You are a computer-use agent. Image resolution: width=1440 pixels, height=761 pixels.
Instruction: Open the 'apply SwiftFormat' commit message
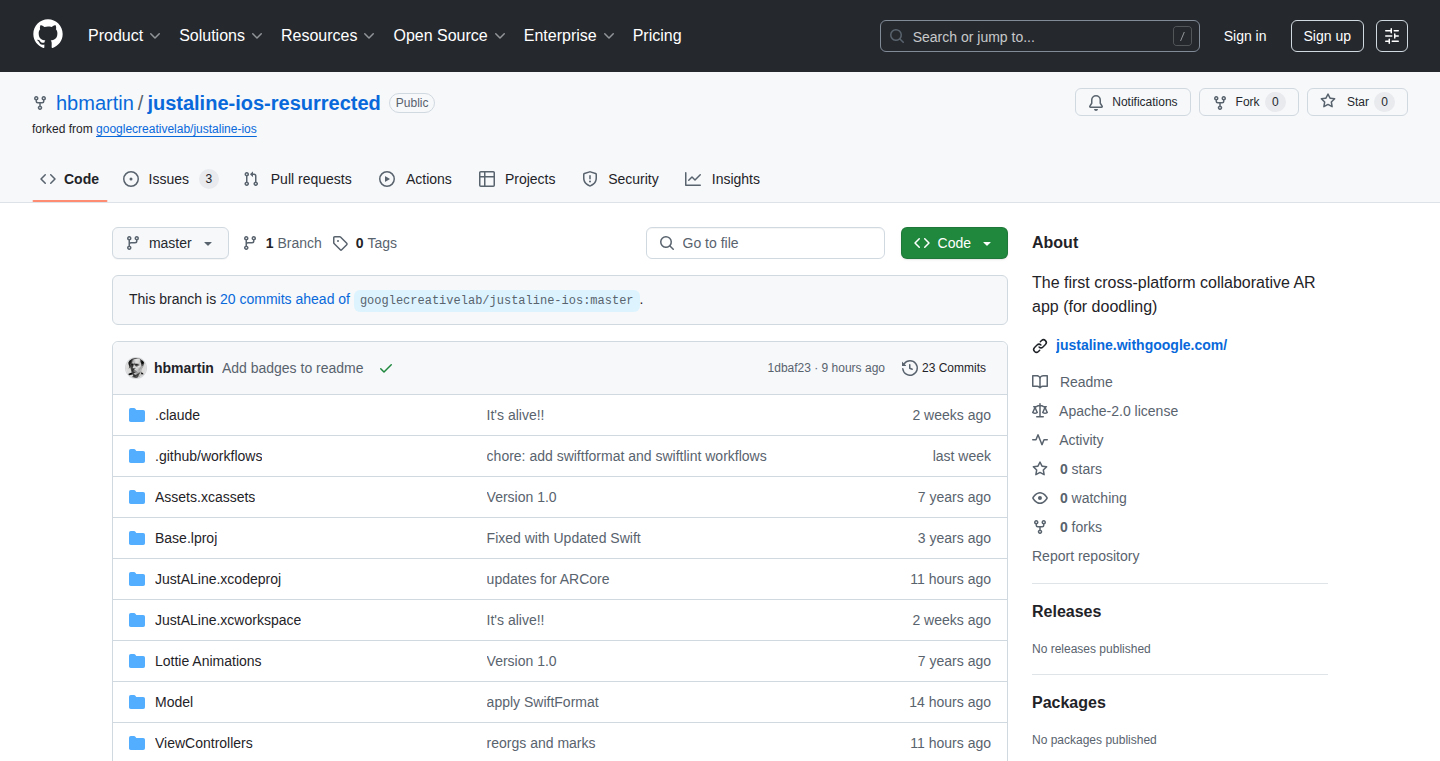pyautogui.click(x=542, y=702)
